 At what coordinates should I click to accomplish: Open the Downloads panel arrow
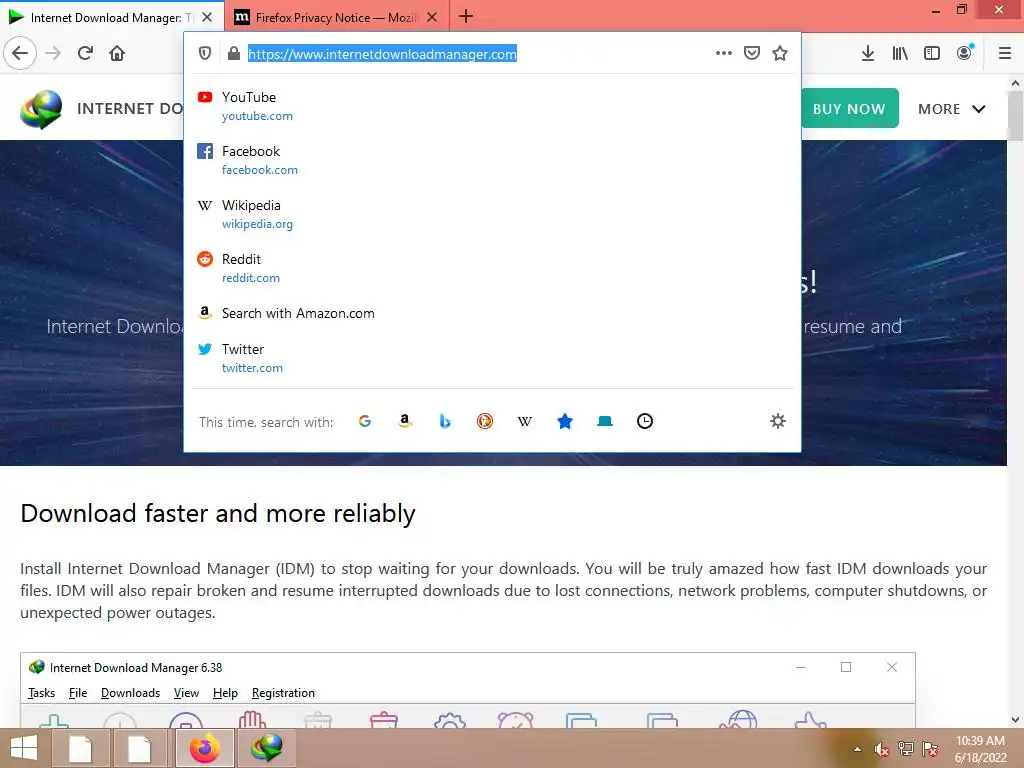coord(867,53)
